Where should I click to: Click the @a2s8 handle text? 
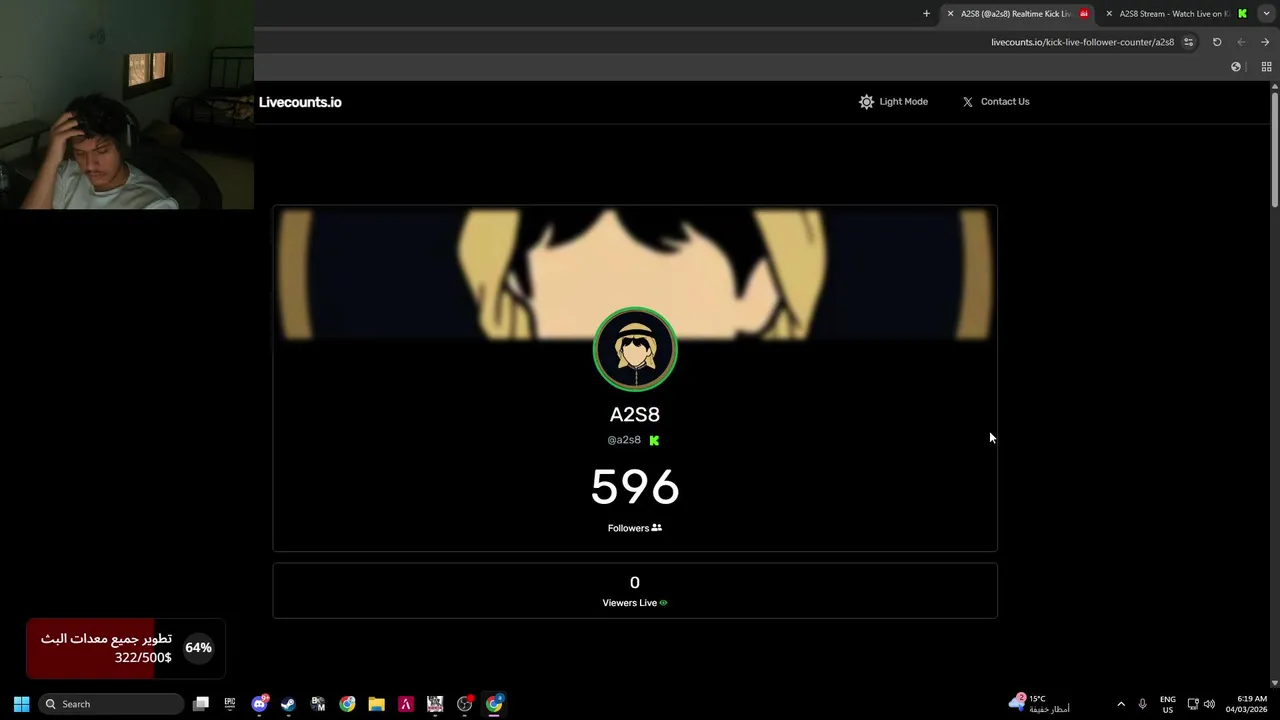click(624, 440)
